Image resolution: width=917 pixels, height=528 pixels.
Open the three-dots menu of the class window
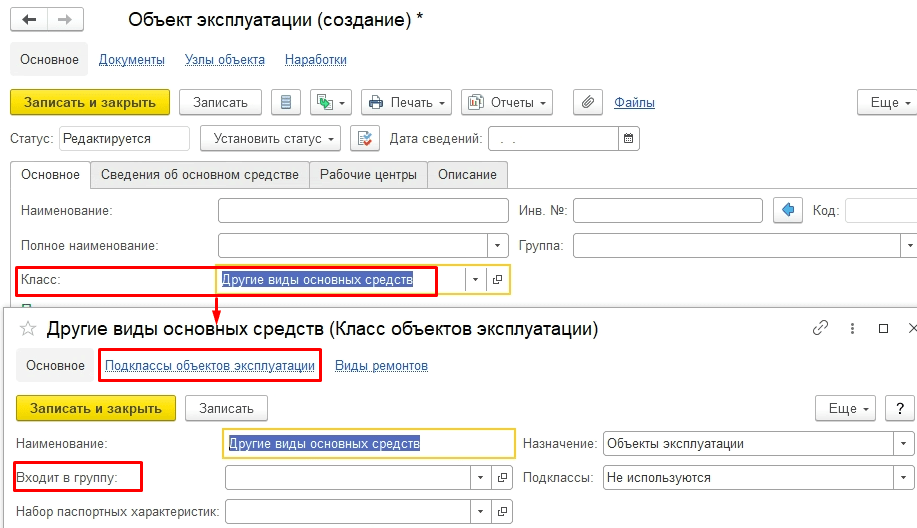click(x=852, y=329)
